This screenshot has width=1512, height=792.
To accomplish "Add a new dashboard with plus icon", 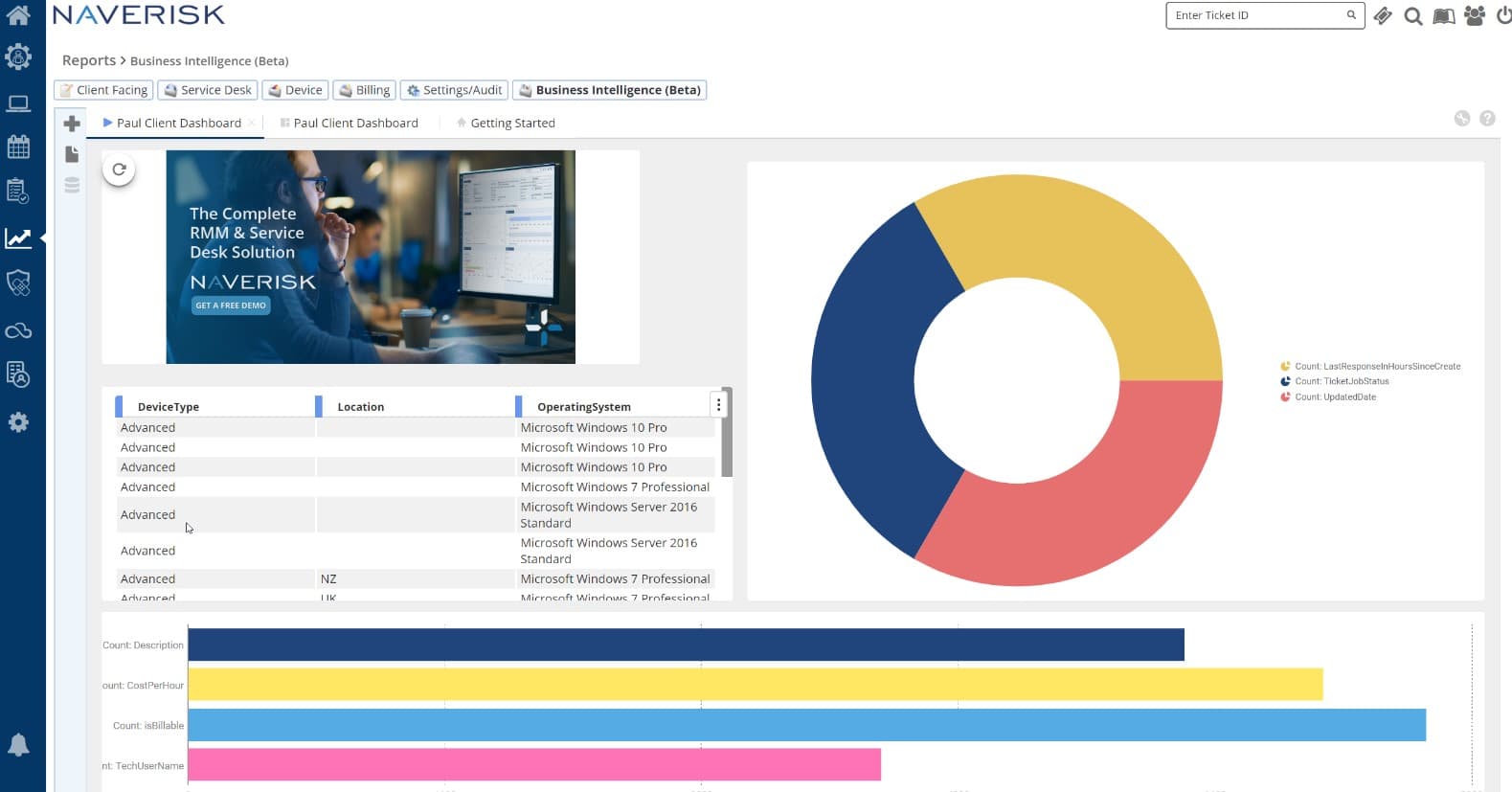I will click(x=72, y=124).
